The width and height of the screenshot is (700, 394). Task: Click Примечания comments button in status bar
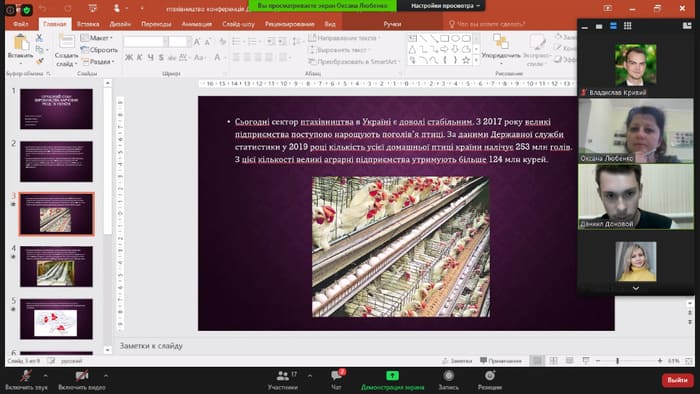point(501,361)
